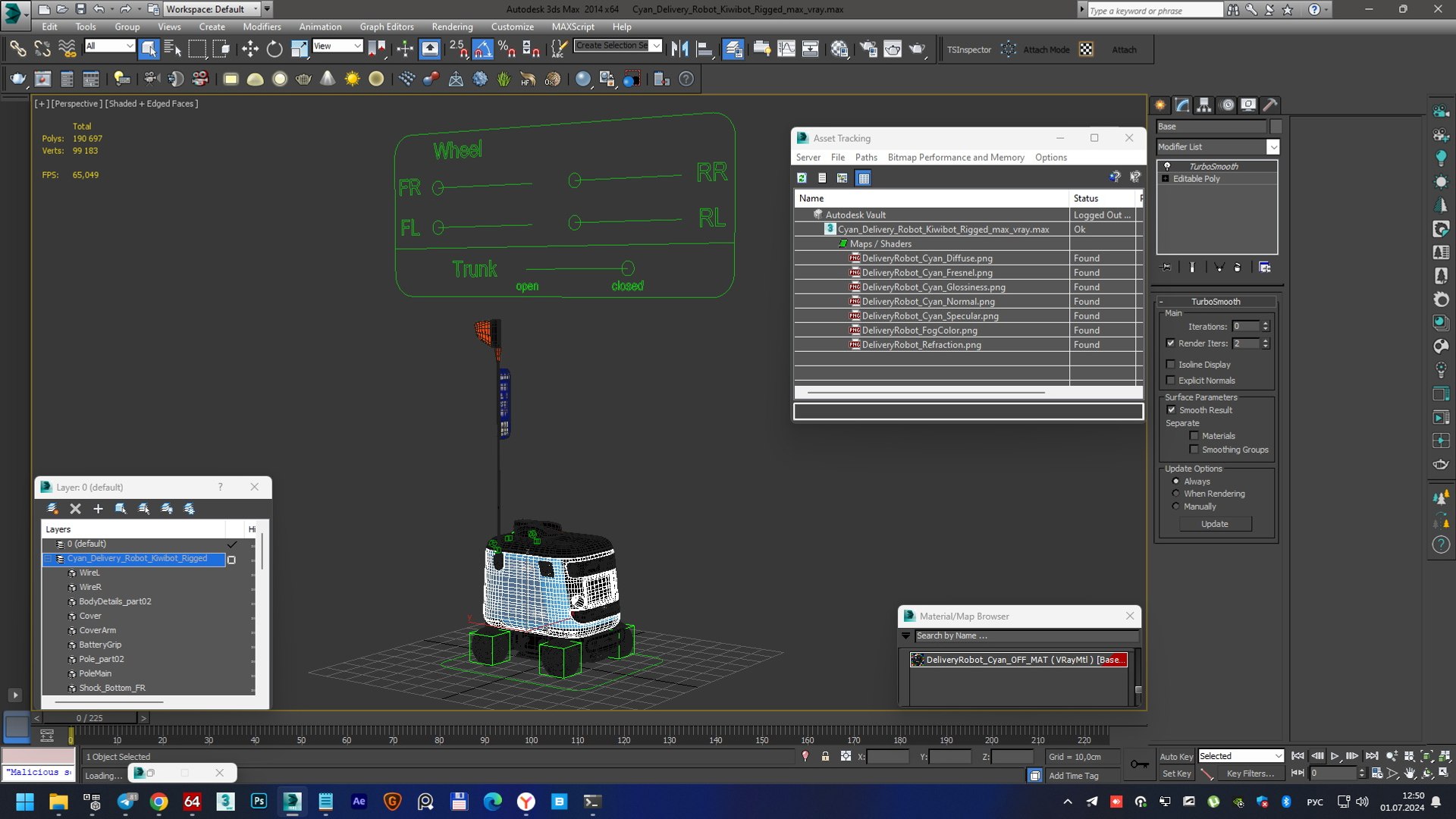
Task: Toggle selection lock padlock icon
Action: pyautogui.click(x=825, y=756)
